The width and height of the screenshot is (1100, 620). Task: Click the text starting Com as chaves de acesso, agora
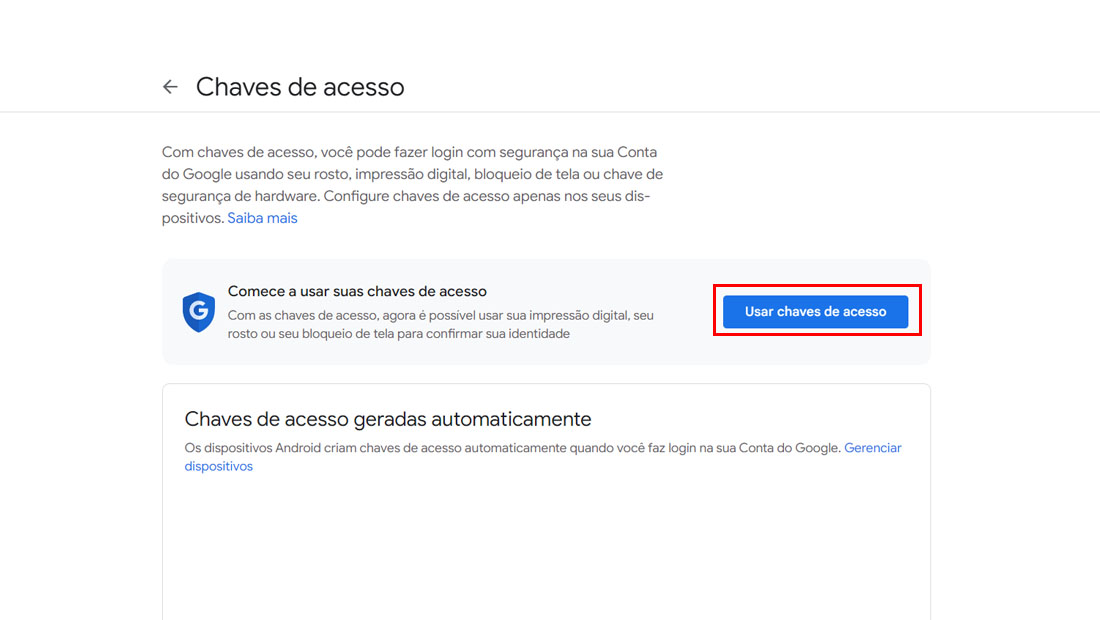coord(441,325)
